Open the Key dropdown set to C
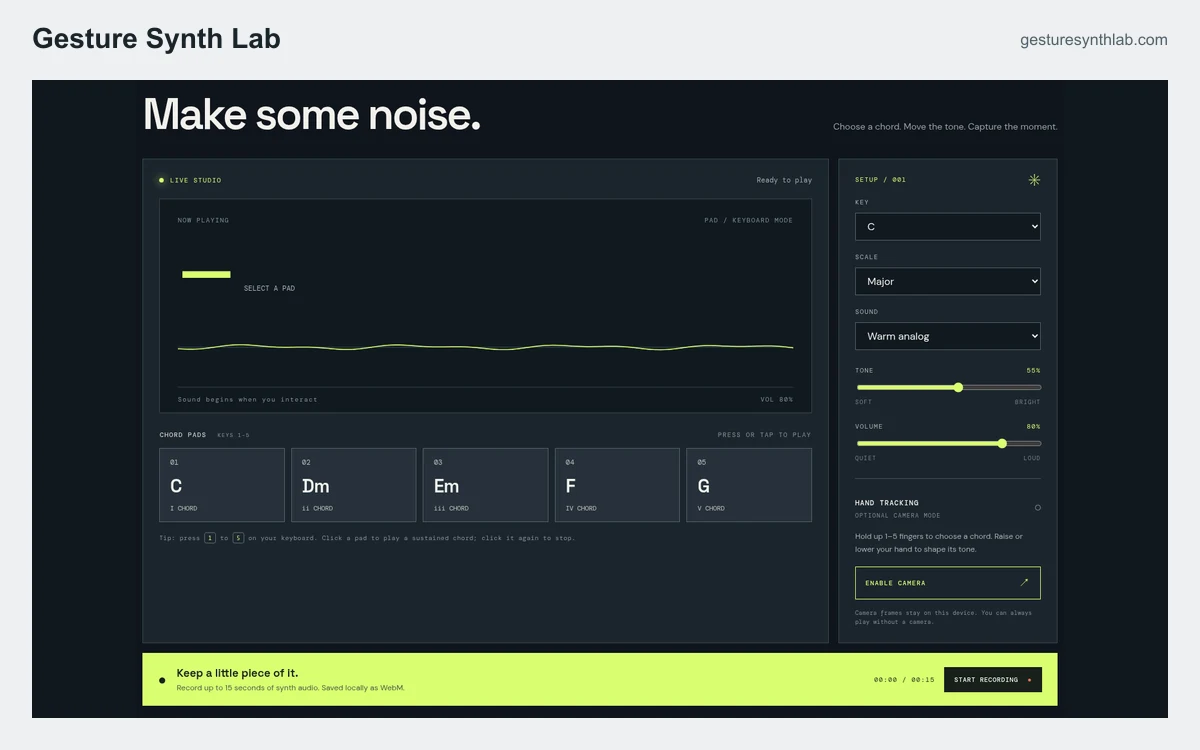 (x=947, y=227)
